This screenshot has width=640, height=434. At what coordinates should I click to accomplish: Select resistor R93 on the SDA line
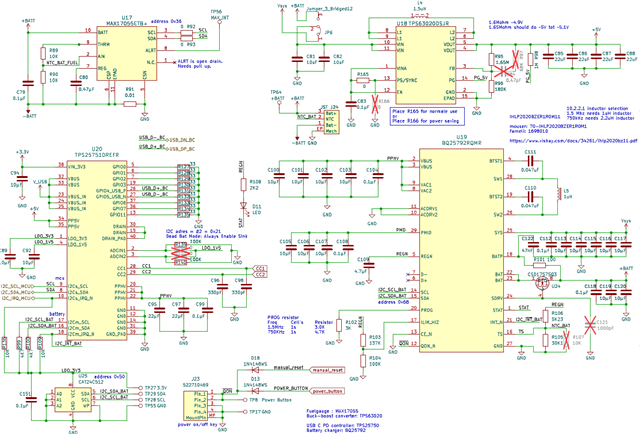click(186, 37)
